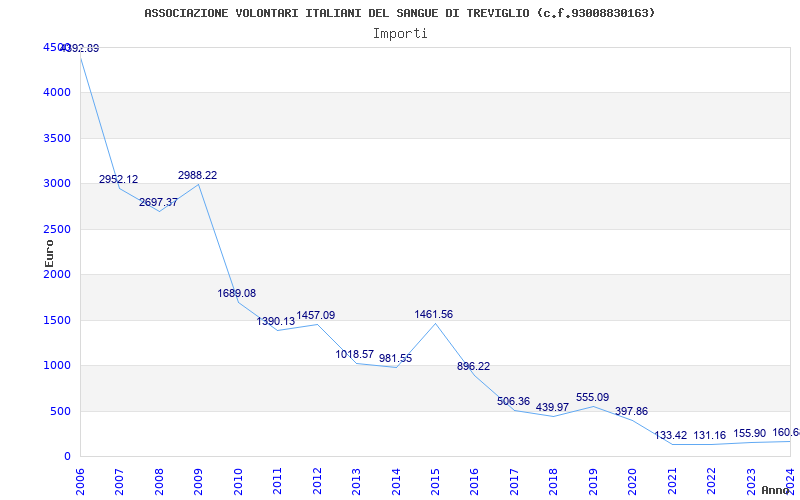Click x-axis year 2008
This screenshot has width=800, height=500.
[159, 482]
